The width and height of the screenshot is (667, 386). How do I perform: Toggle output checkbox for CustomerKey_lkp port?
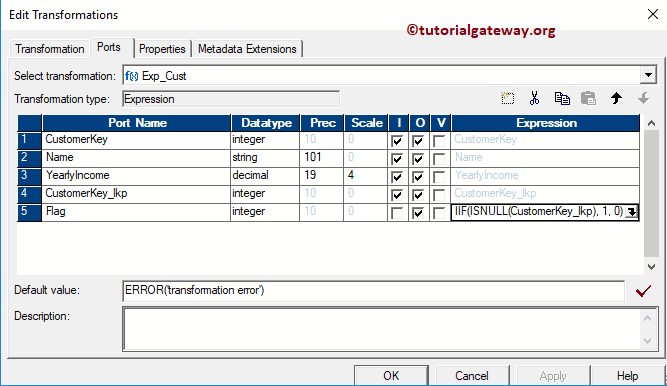[418, 195]
